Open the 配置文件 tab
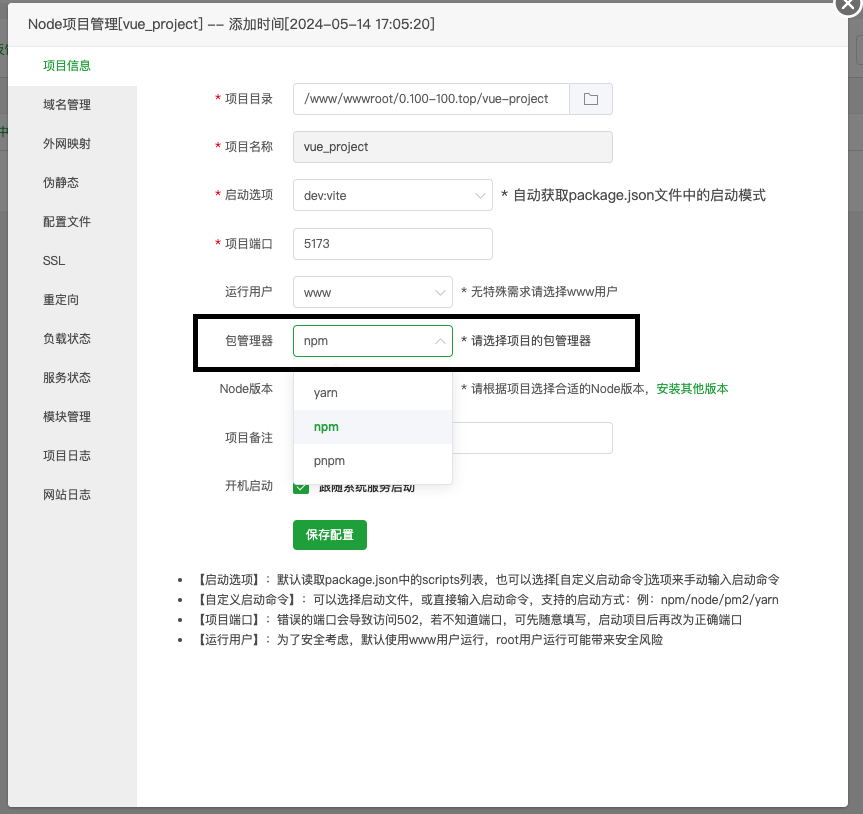 [72, 222]
